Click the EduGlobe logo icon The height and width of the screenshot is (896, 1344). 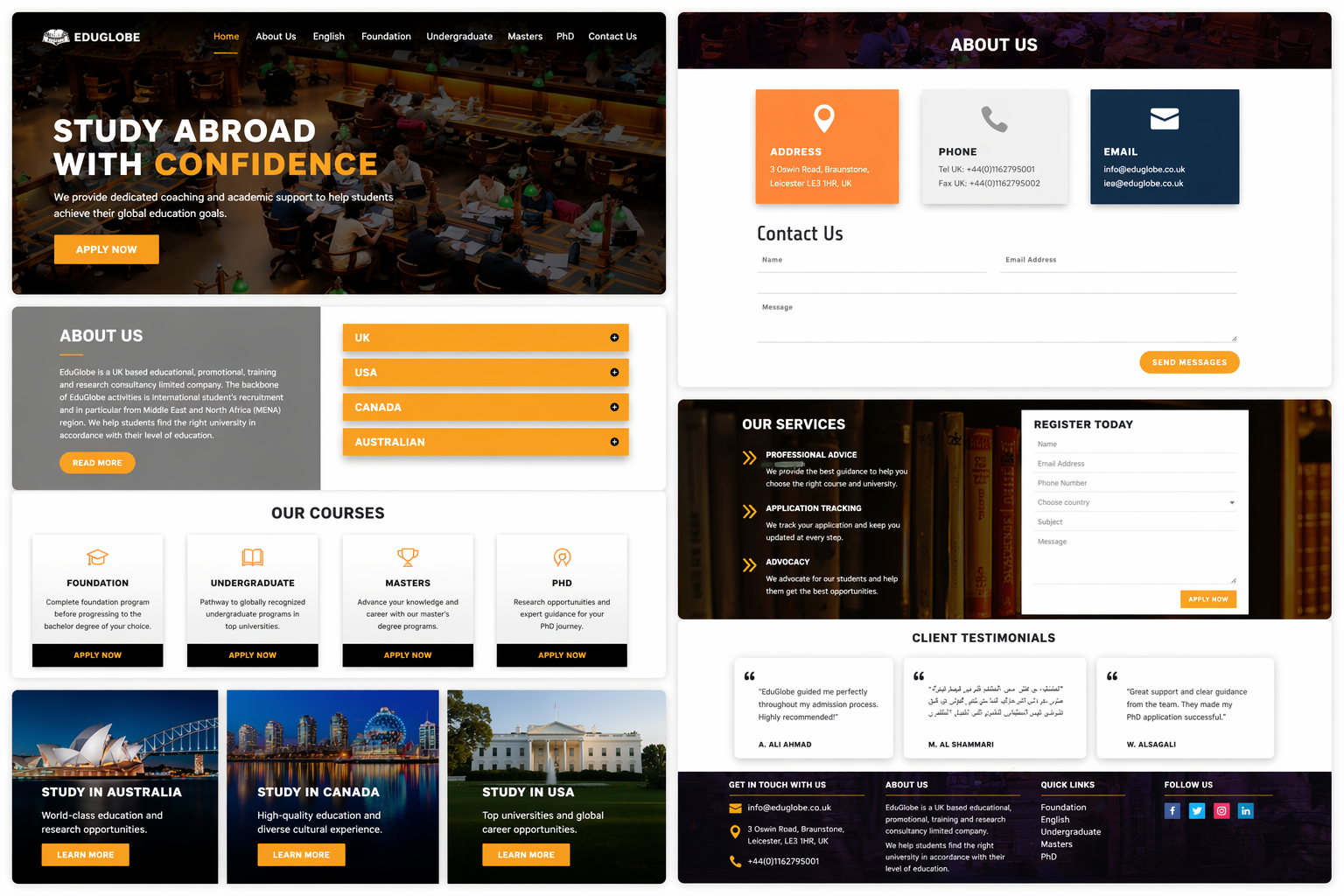tap(56, 37)
